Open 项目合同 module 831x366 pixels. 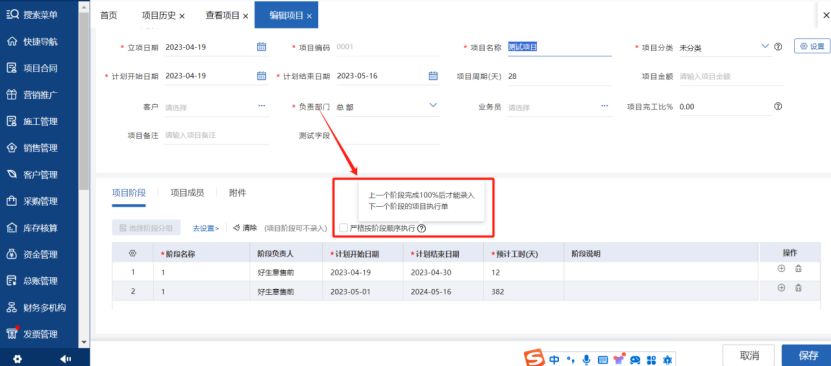[x=32, y=68]
